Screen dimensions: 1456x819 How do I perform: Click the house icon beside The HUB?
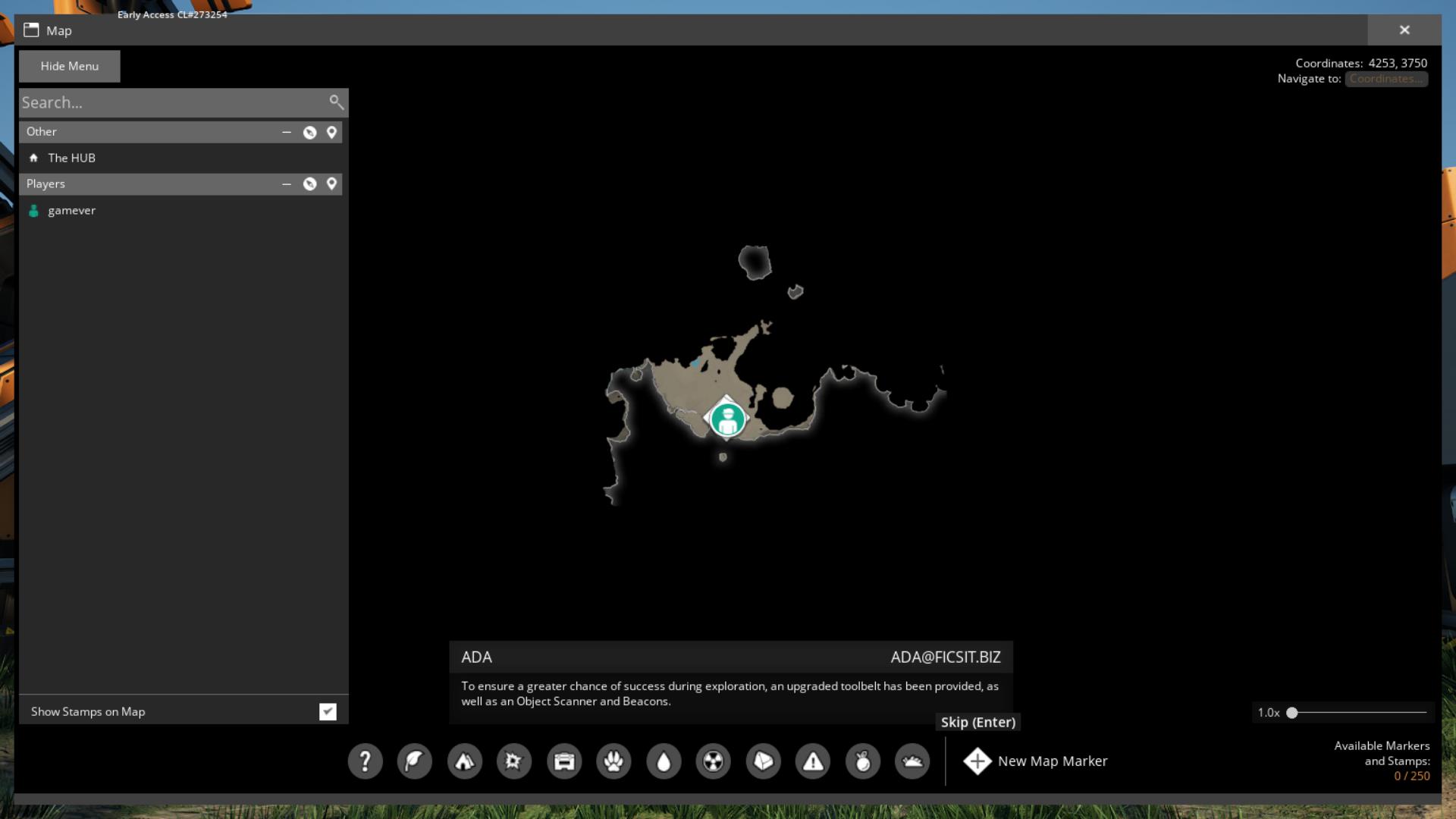33,158
